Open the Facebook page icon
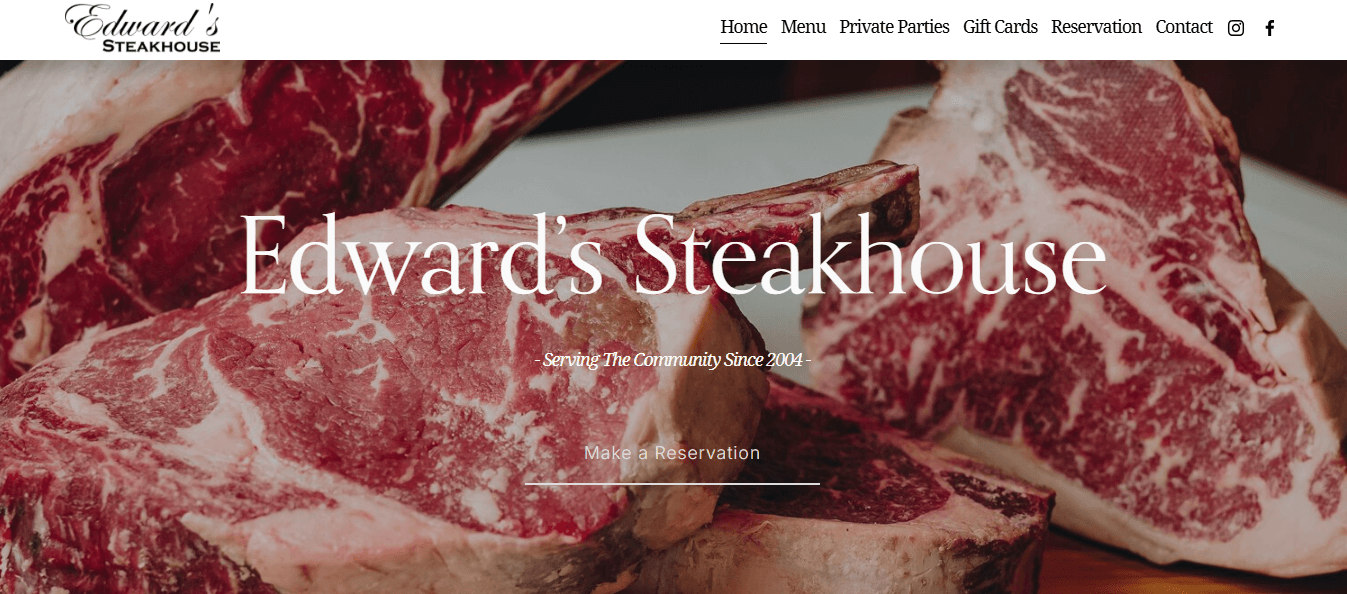Viewport: 1347px width, 594px height. (x=1270, y=28)
